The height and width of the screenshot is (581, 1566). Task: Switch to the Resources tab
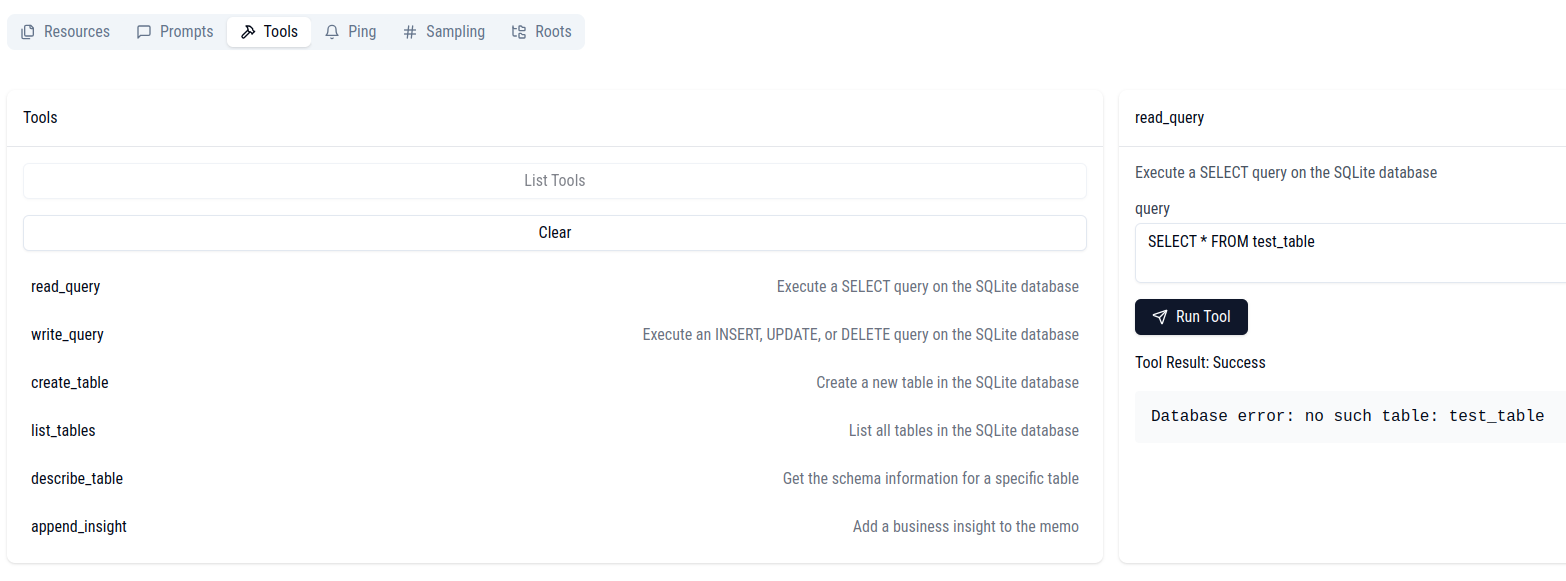click(x=65, y=32)
